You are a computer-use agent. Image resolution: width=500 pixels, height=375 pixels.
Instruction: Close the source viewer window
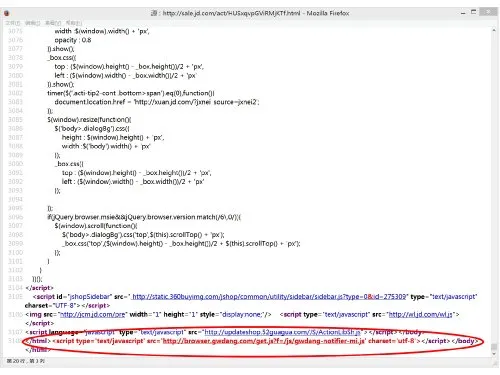pos(488,12)
